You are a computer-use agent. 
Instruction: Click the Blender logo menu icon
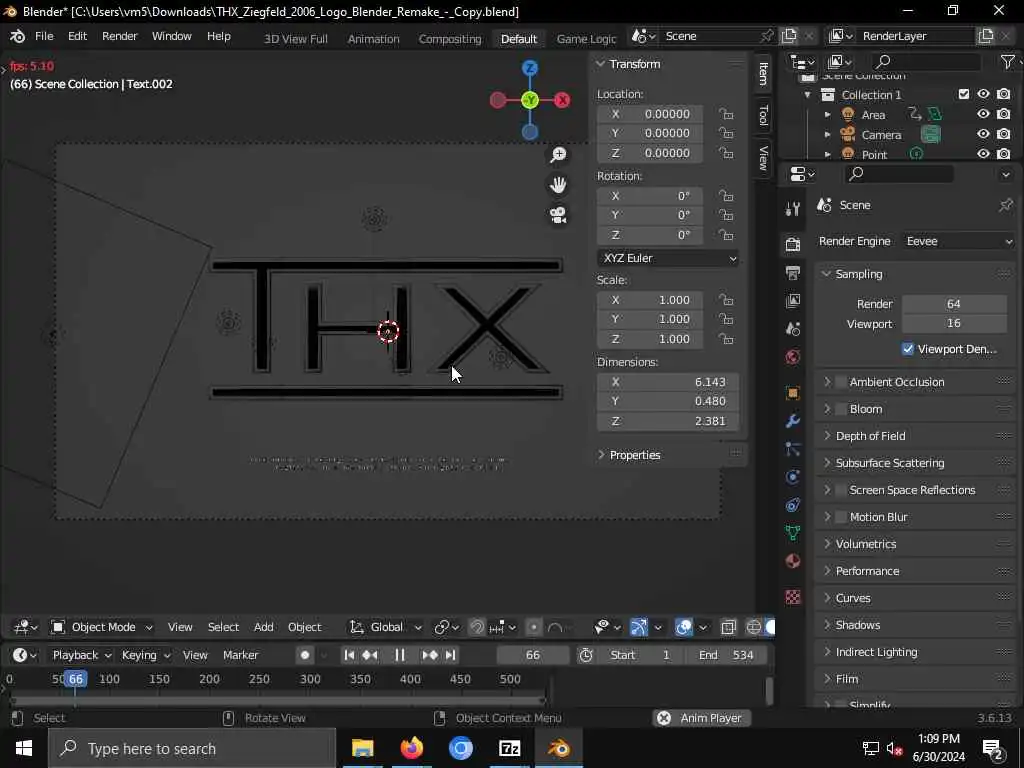pyautogui.click(x=18, y=37)
